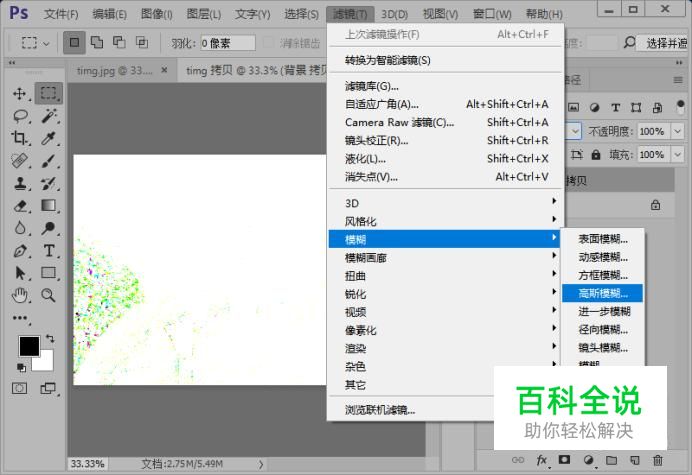Open the 图像(I) menu
The width and height of the screenshot is (692, 475).
click(x=157, y=14)
